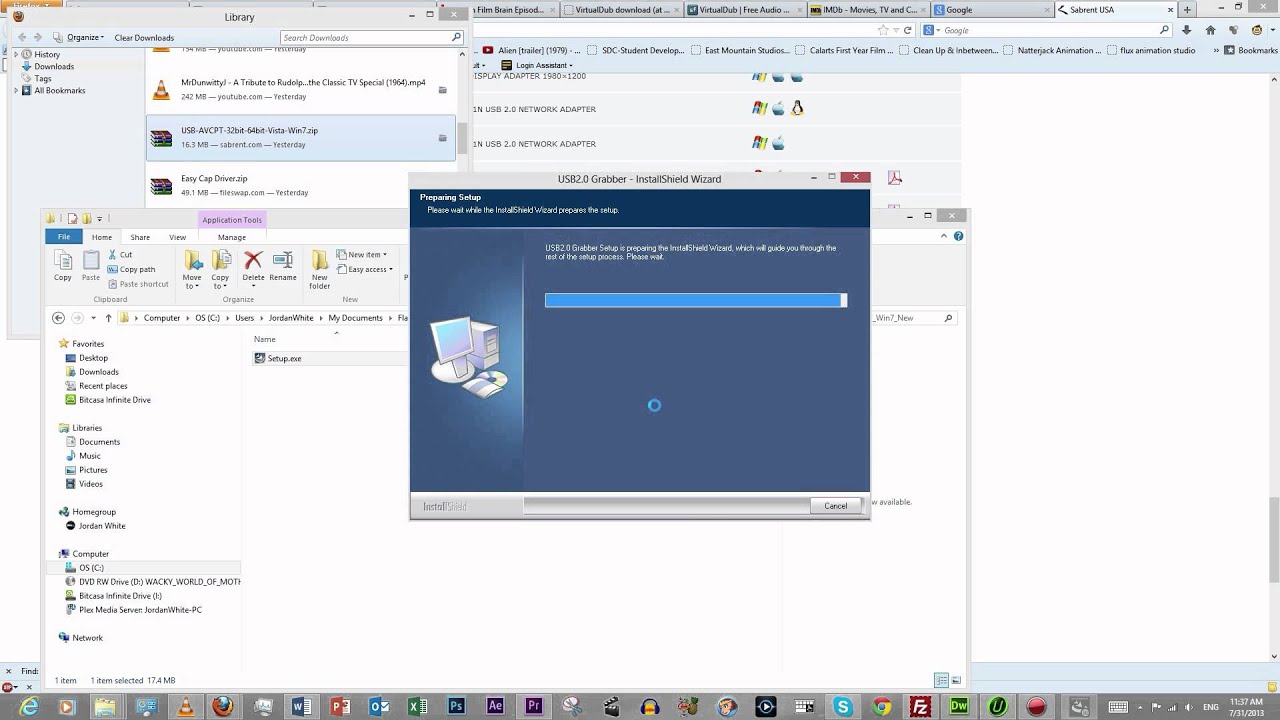Switch to the VirtualDub Free Audio tab
The image size is (1280, 720).
743,10
